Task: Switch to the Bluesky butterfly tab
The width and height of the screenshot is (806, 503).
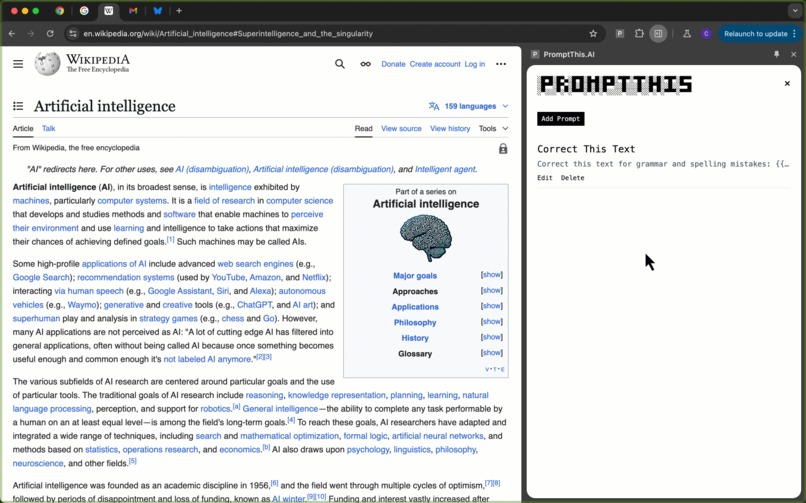Action: [x=158, y=11]
